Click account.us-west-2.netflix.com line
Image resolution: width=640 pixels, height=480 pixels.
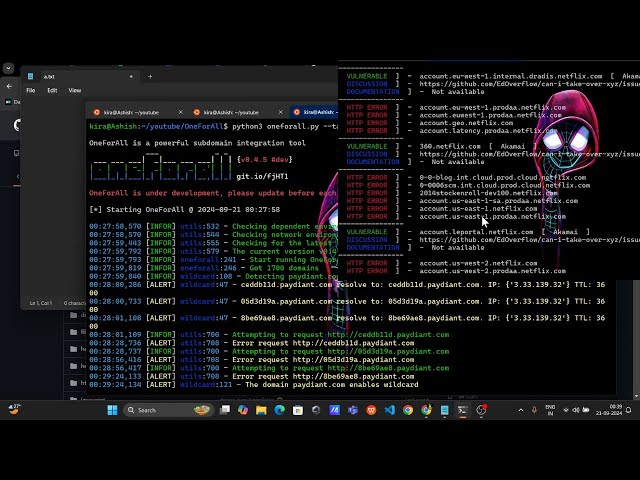tap(478, 263)
